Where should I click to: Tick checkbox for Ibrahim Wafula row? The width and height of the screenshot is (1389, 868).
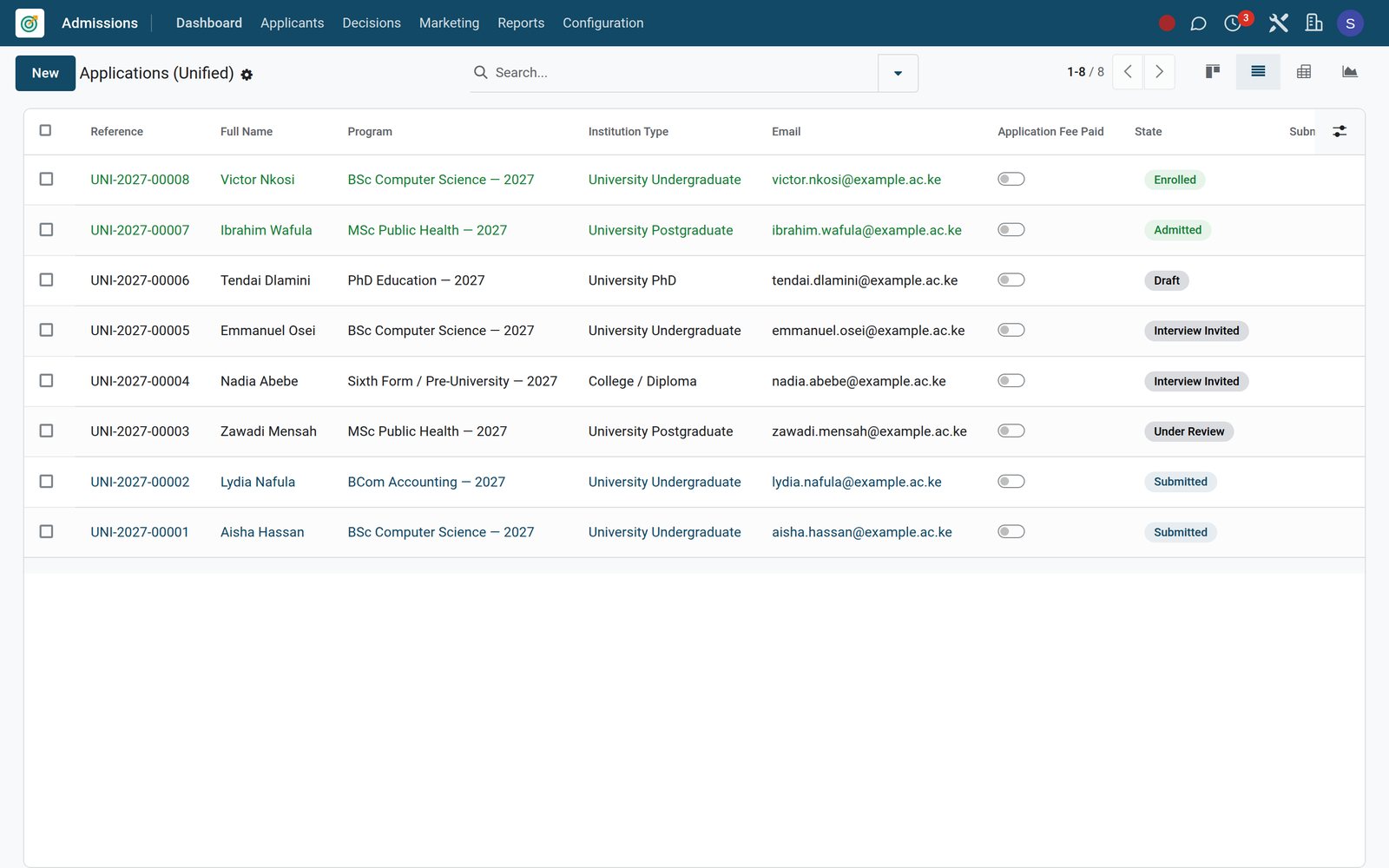click(x=46, y=229)
